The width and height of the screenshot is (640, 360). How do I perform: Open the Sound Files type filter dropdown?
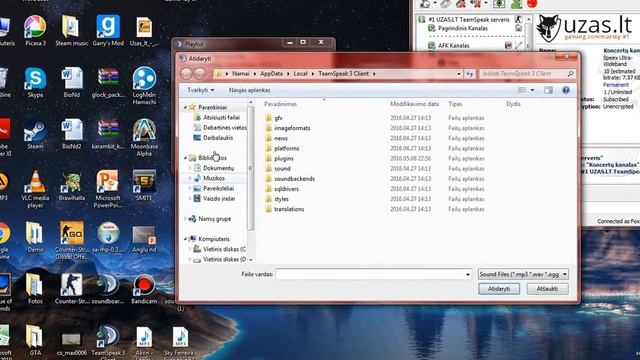(523, 274)
